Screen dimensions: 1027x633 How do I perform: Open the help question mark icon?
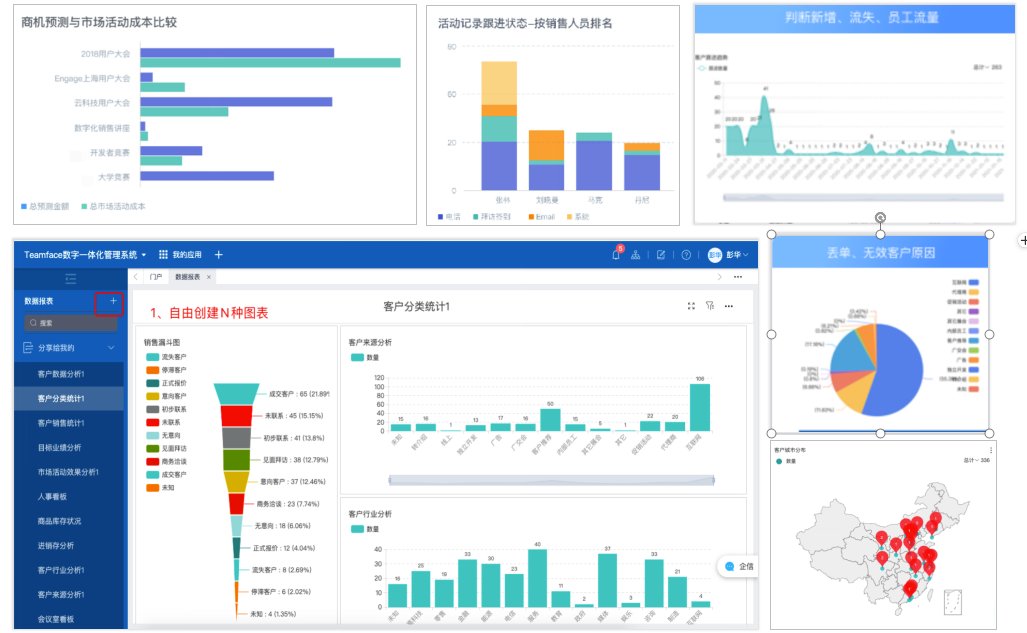coord(686,255)
